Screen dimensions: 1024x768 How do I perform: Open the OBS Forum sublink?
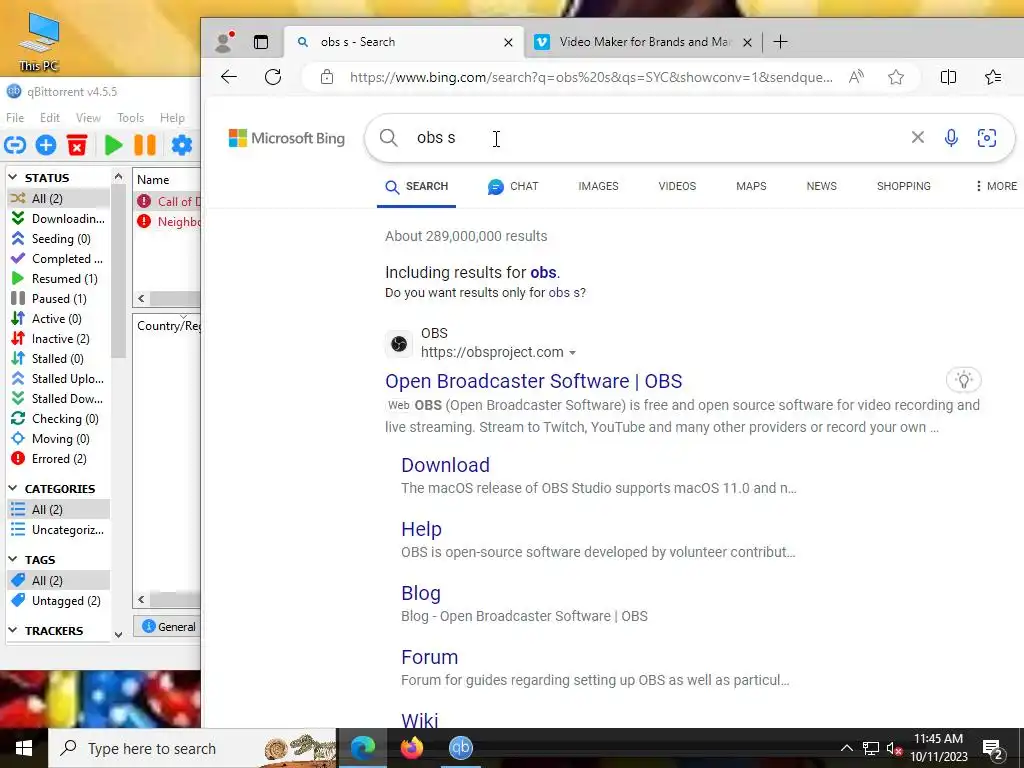tap(429, 657)
